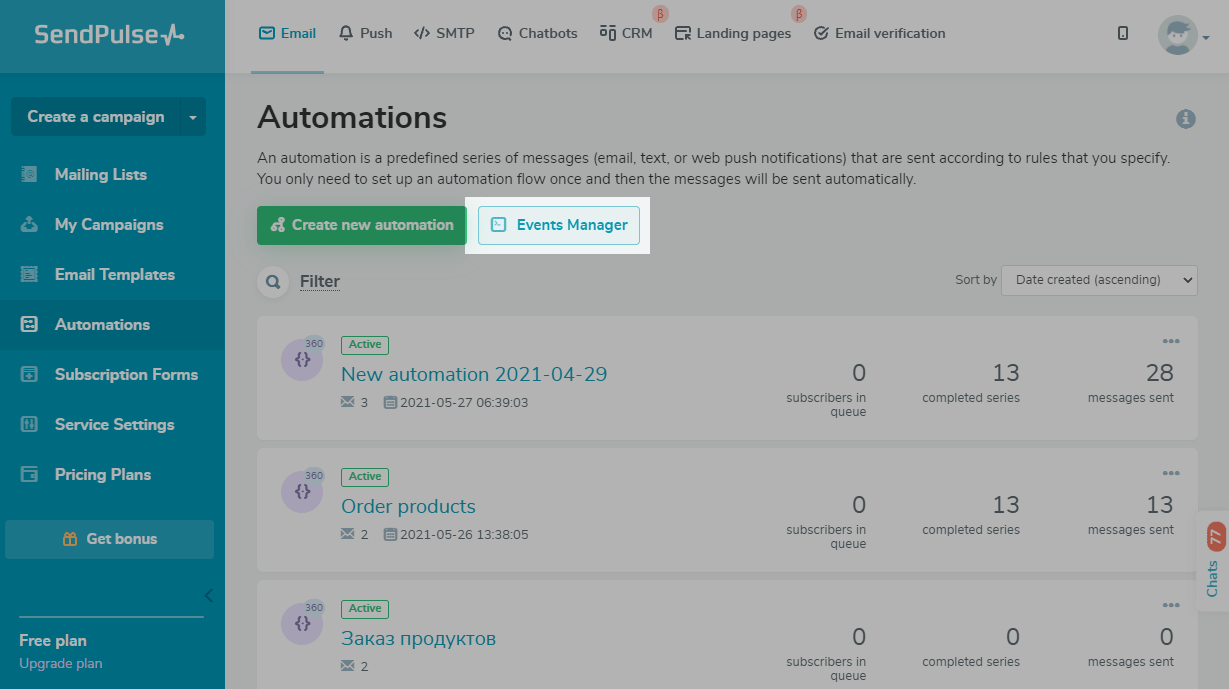The image size is (1229, 689).
Task: Open the Sort by dropdown
Action: coord(1099,280)
